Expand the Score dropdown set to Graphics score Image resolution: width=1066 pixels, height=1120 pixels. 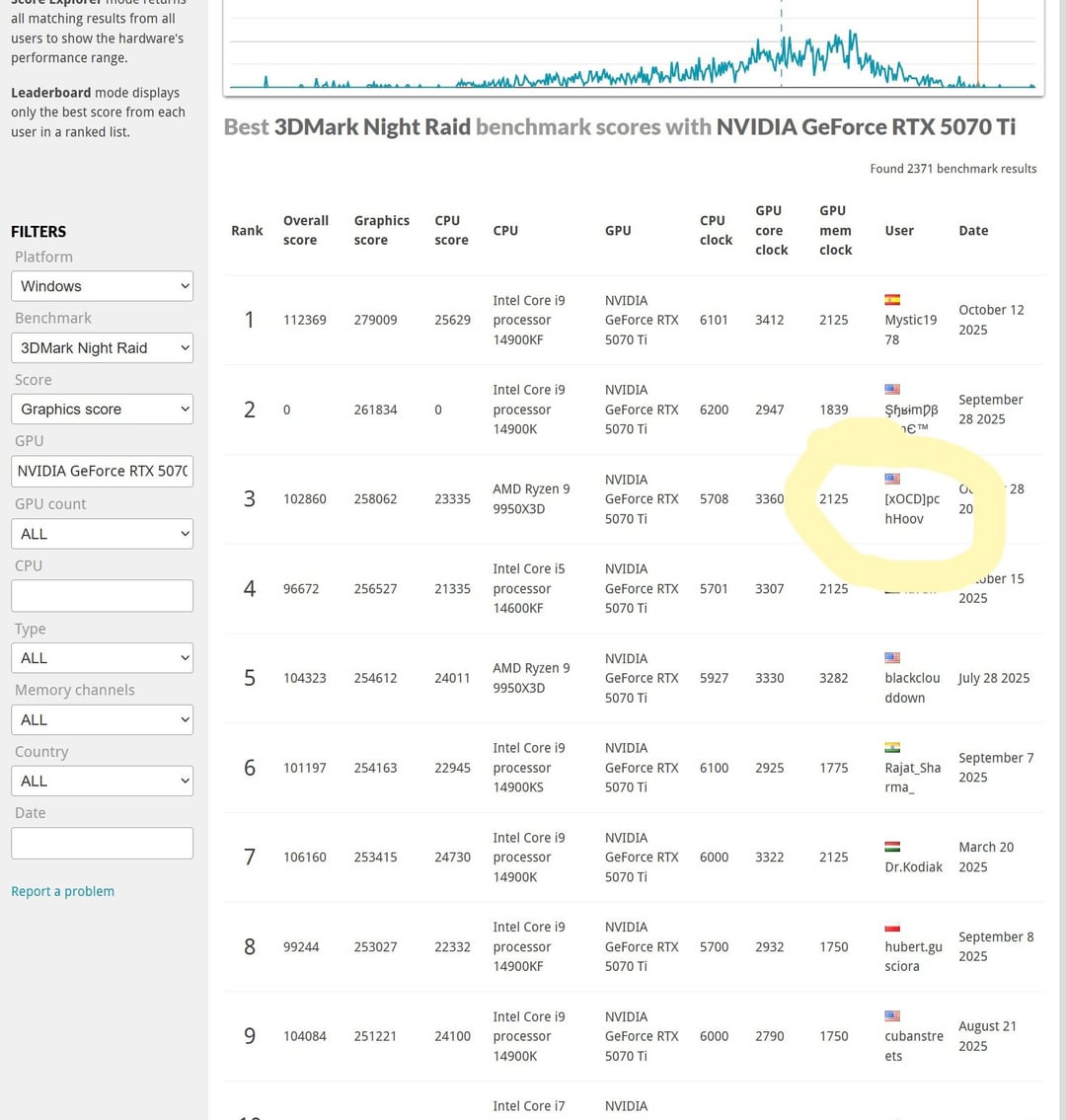click(103, 410)
